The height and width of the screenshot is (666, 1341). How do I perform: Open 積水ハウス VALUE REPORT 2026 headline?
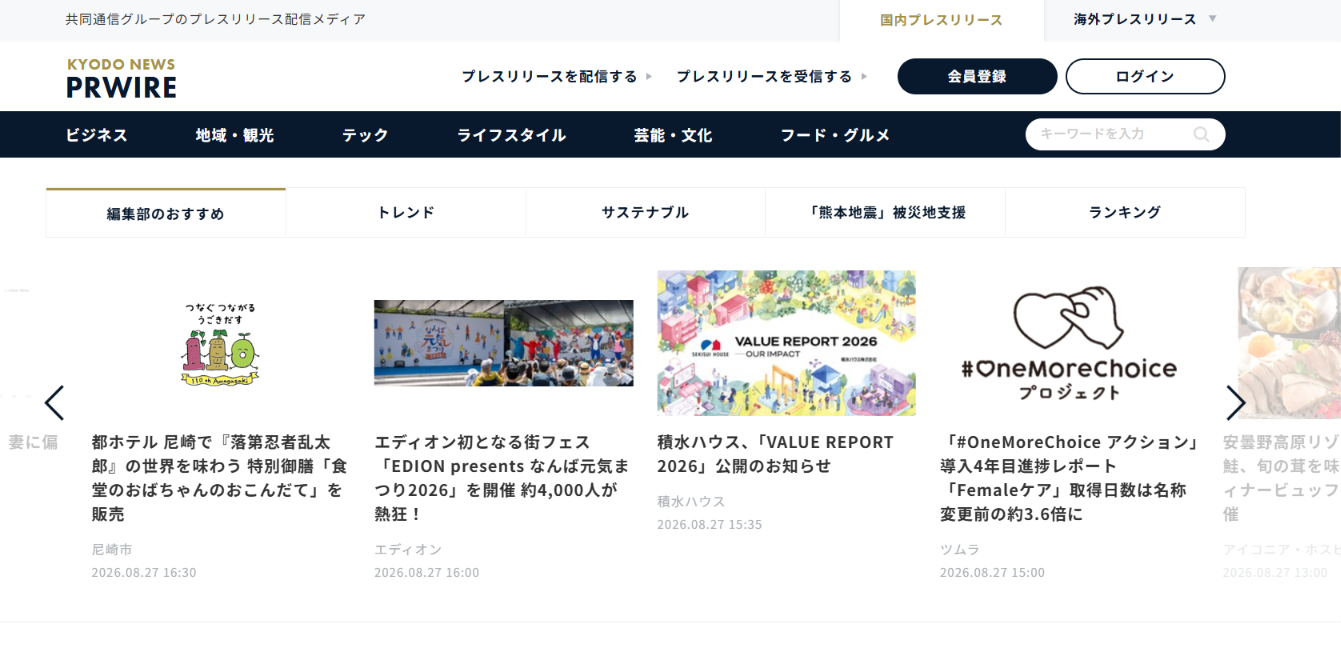pyautogui.click(x=776, y=454)
